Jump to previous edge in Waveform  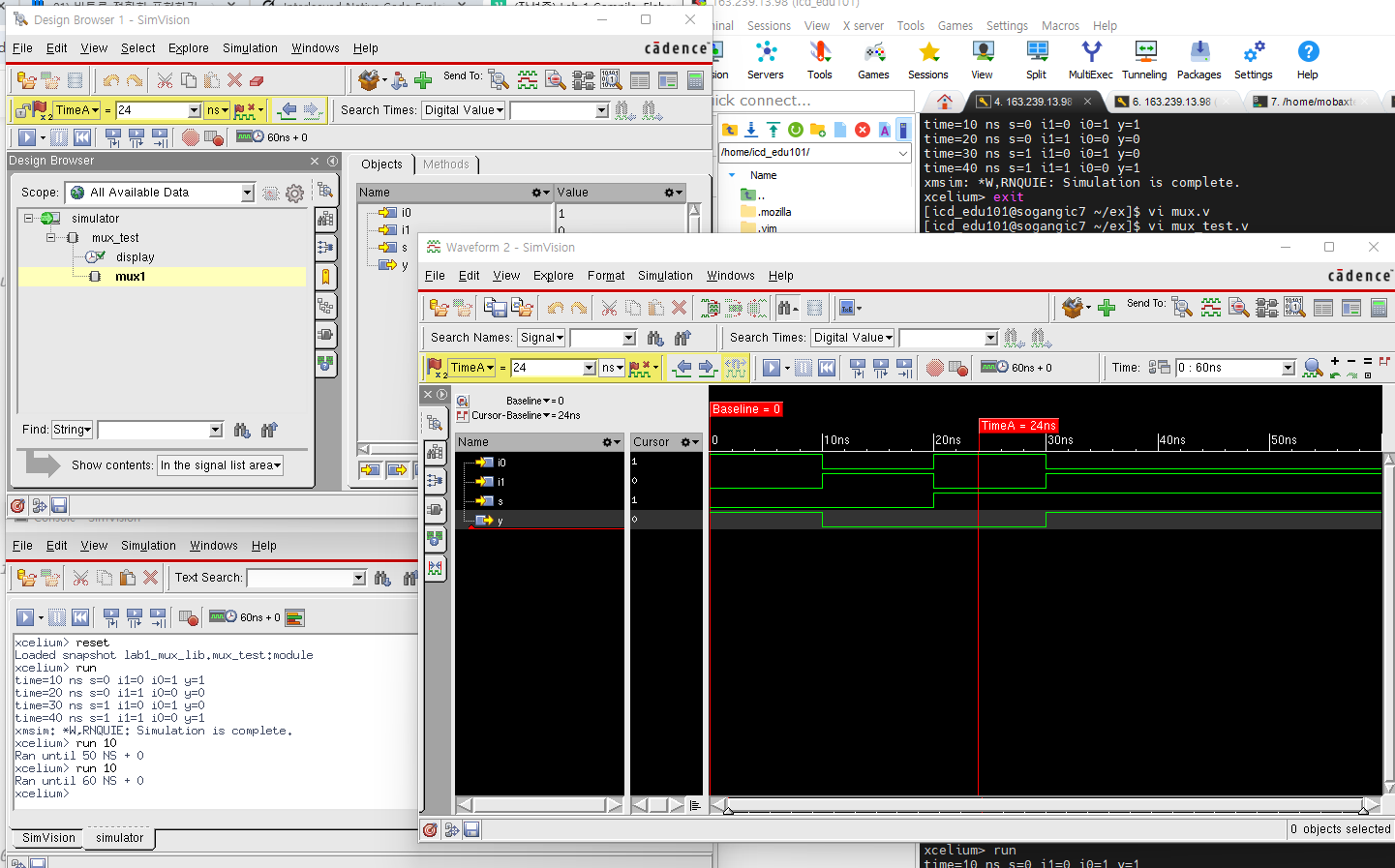[x=683, y=368]
